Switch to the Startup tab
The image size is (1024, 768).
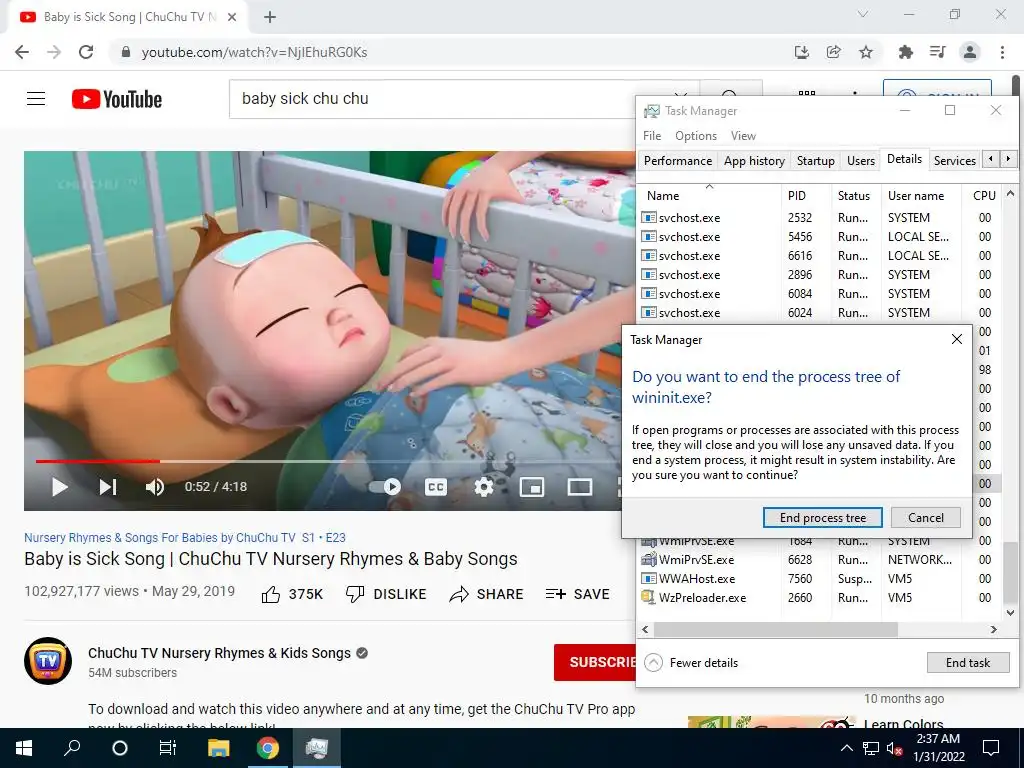pos(815,161)
